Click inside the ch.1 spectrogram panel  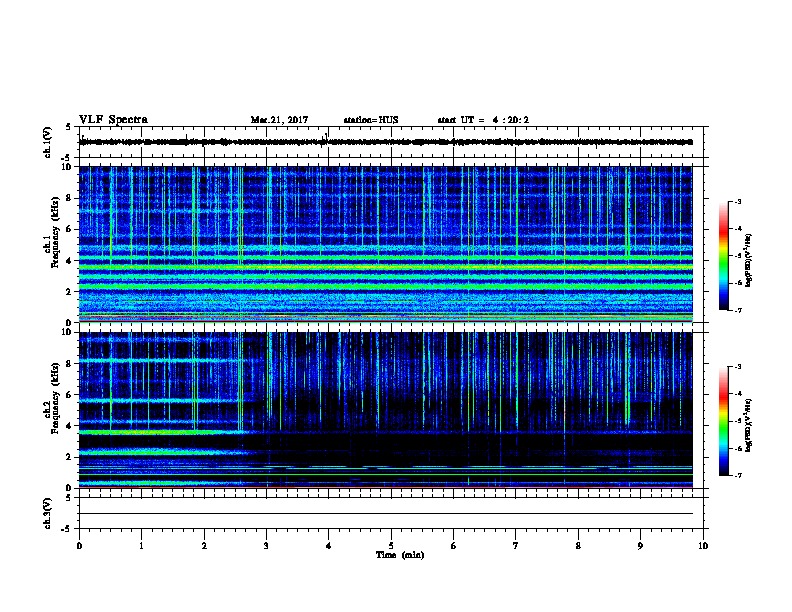[386, 244]
